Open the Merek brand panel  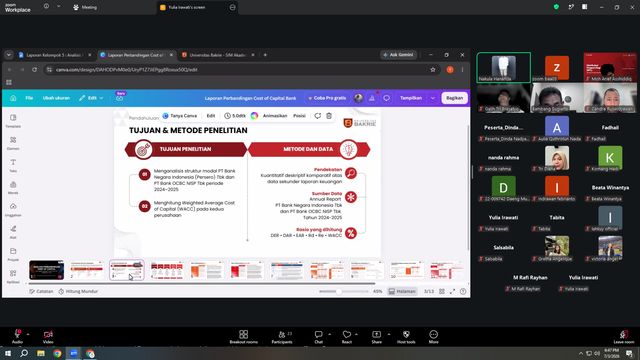click(x=13, y=187)
